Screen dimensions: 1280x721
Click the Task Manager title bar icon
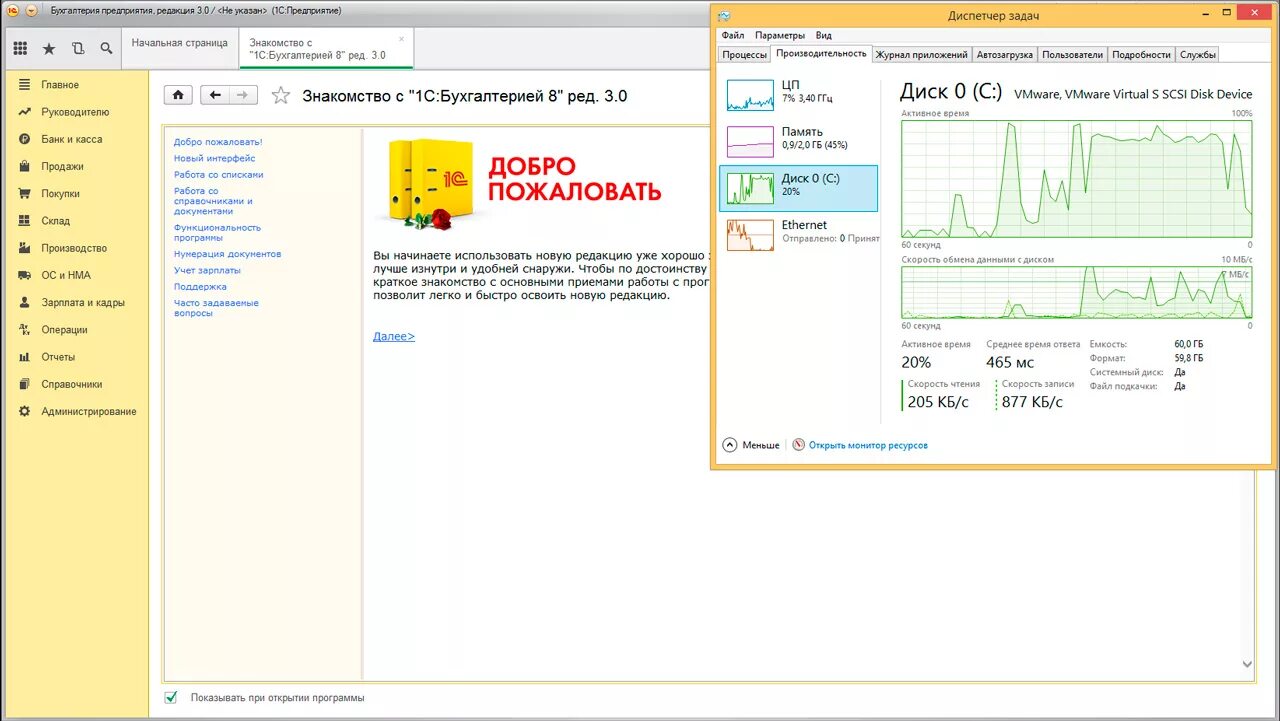click(x=723, y=15)
